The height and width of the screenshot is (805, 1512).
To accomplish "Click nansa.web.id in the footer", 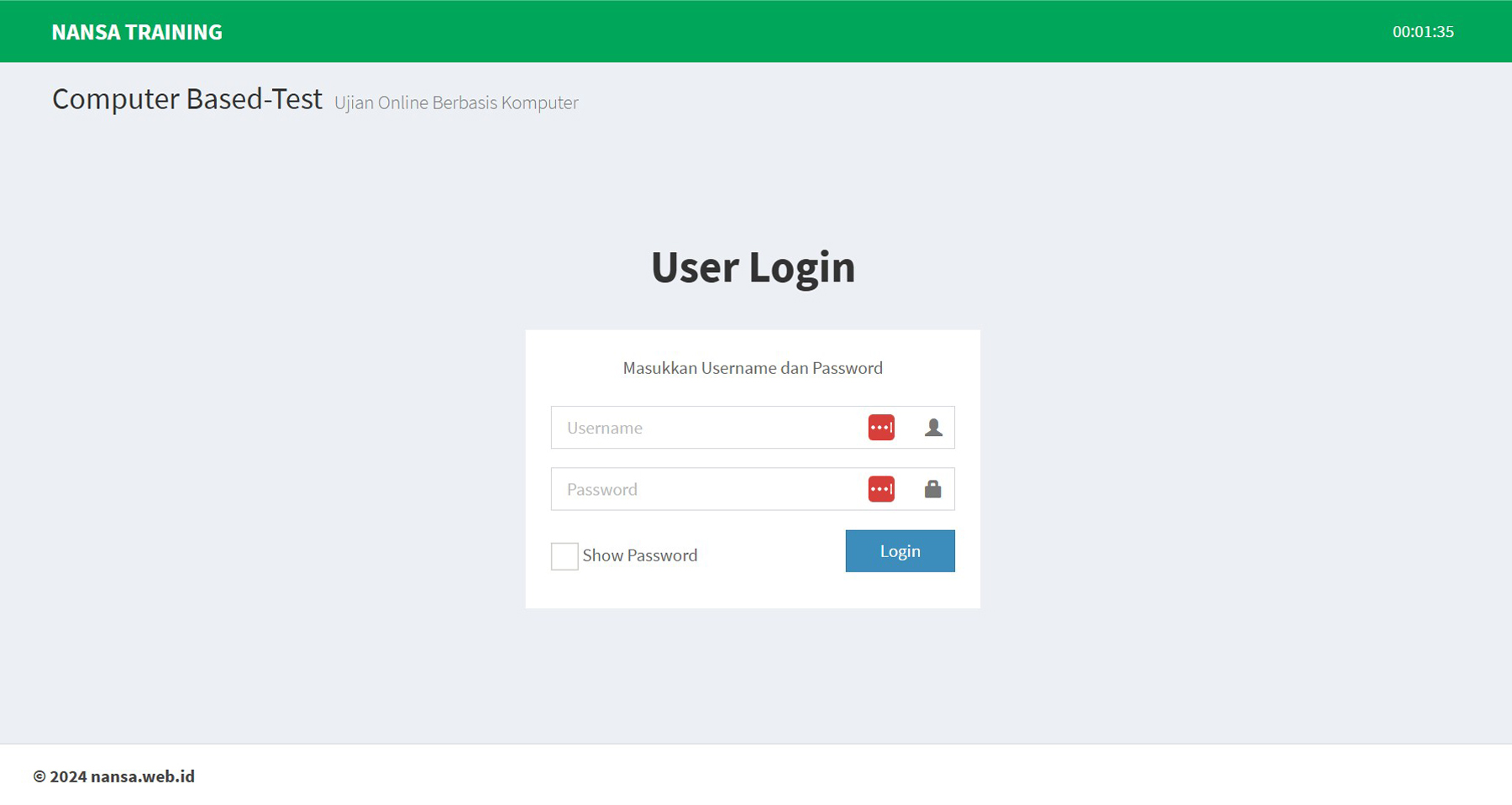I will coord(143,776).
